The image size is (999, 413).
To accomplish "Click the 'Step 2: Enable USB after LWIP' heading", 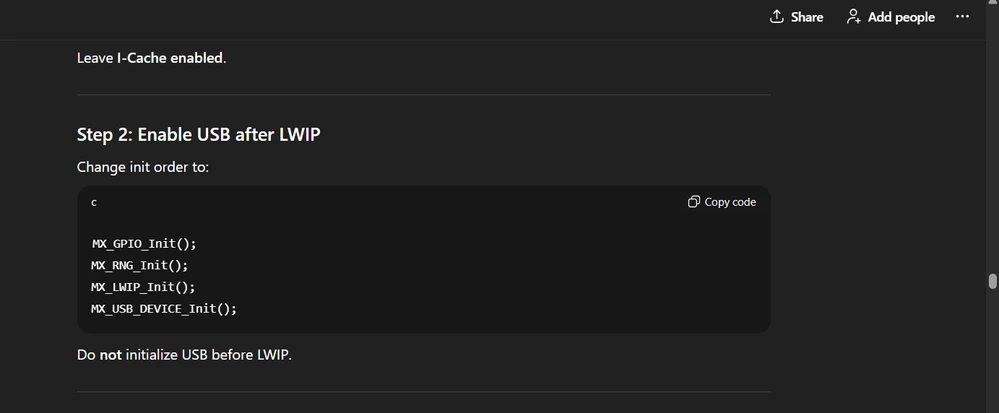I will [x=198, y=134].
